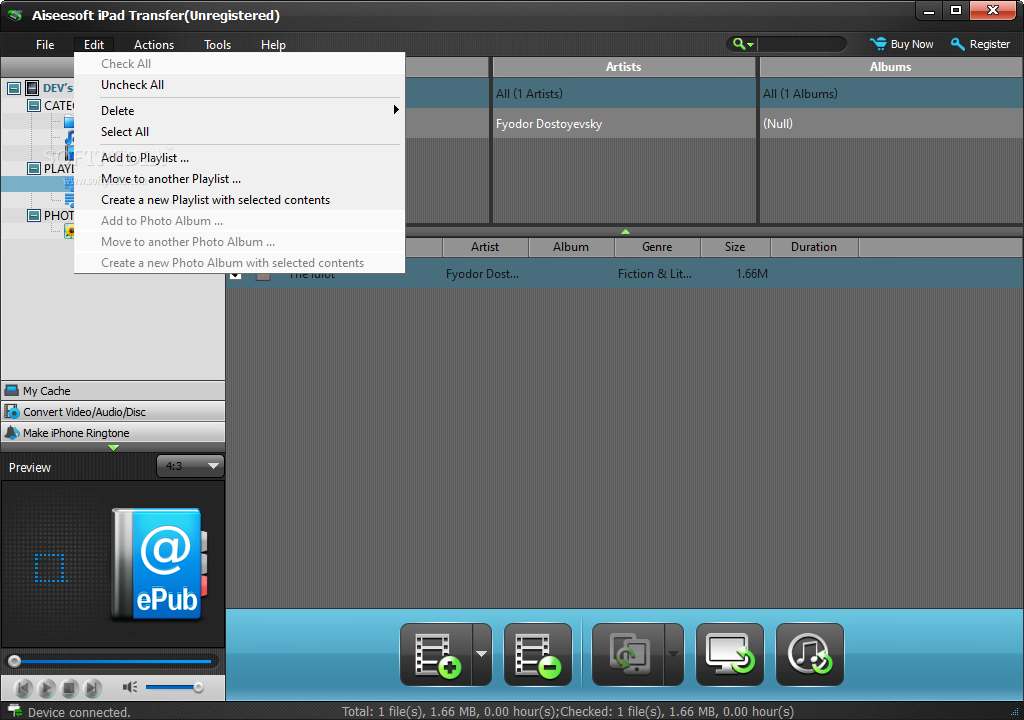1024x720 pixels.
Task: Click the export to iTunes button
Action: [810, 655]
